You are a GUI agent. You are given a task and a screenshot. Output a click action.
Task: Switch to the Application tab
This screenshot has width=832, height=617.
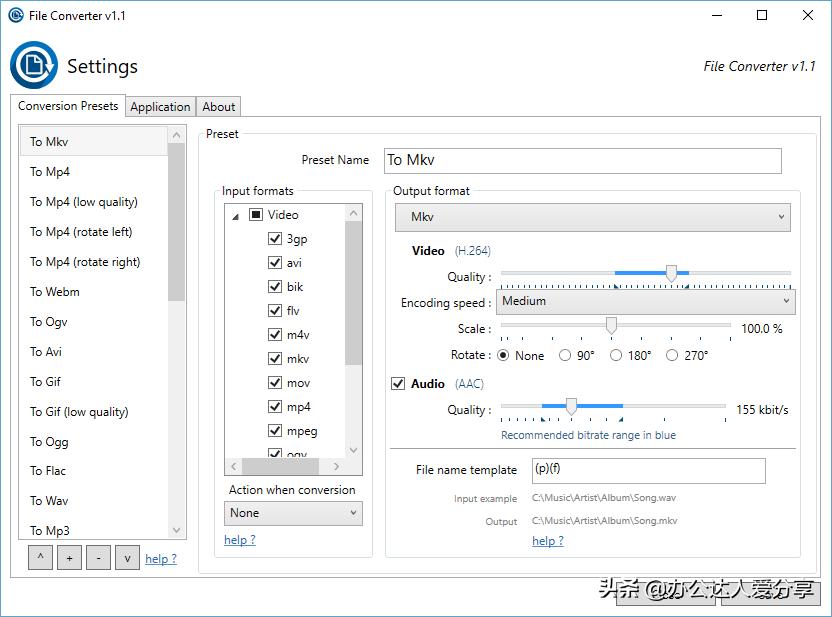160,107
